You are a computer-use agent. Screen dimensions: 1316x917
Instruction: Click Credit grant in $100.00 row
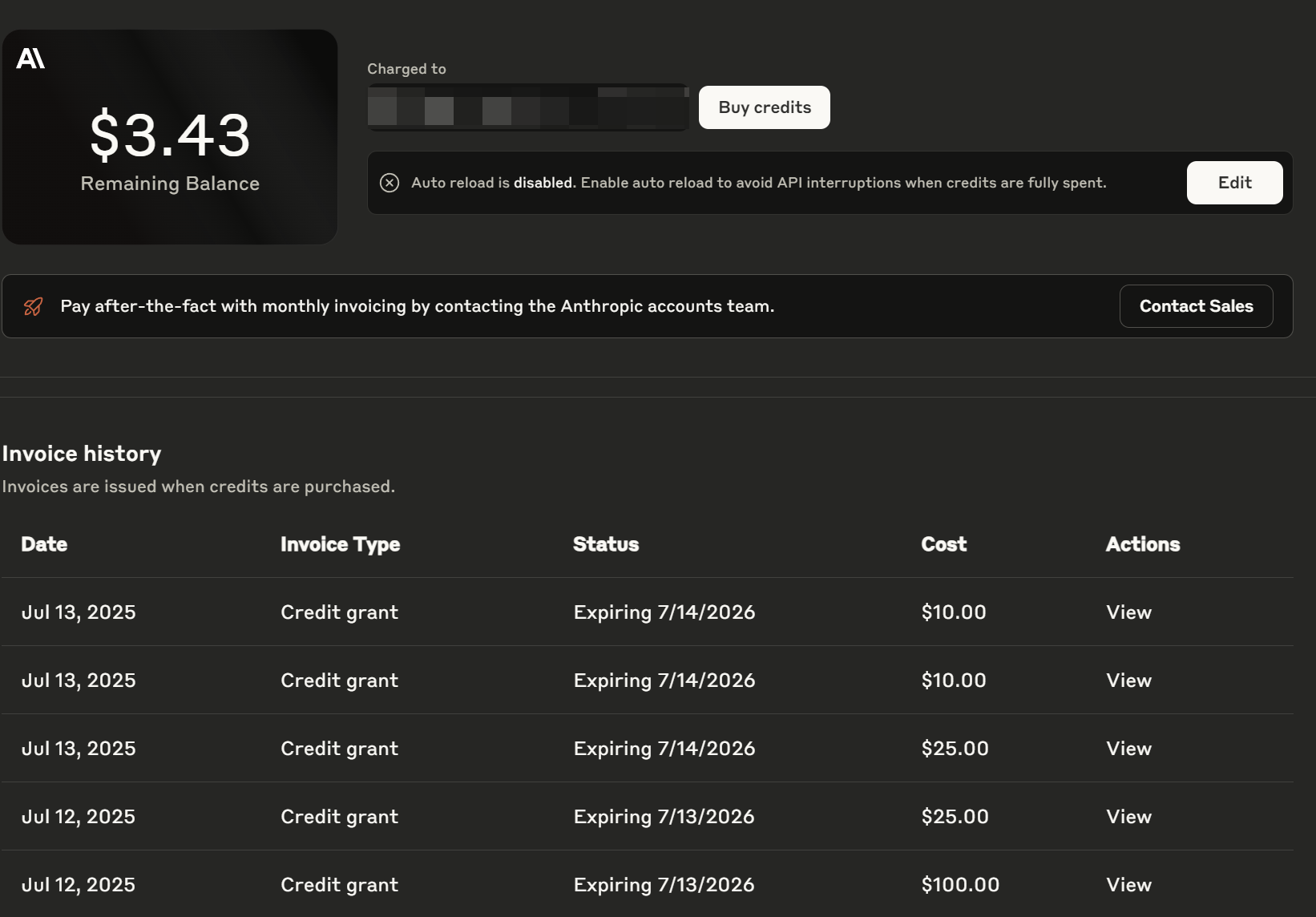339,885
